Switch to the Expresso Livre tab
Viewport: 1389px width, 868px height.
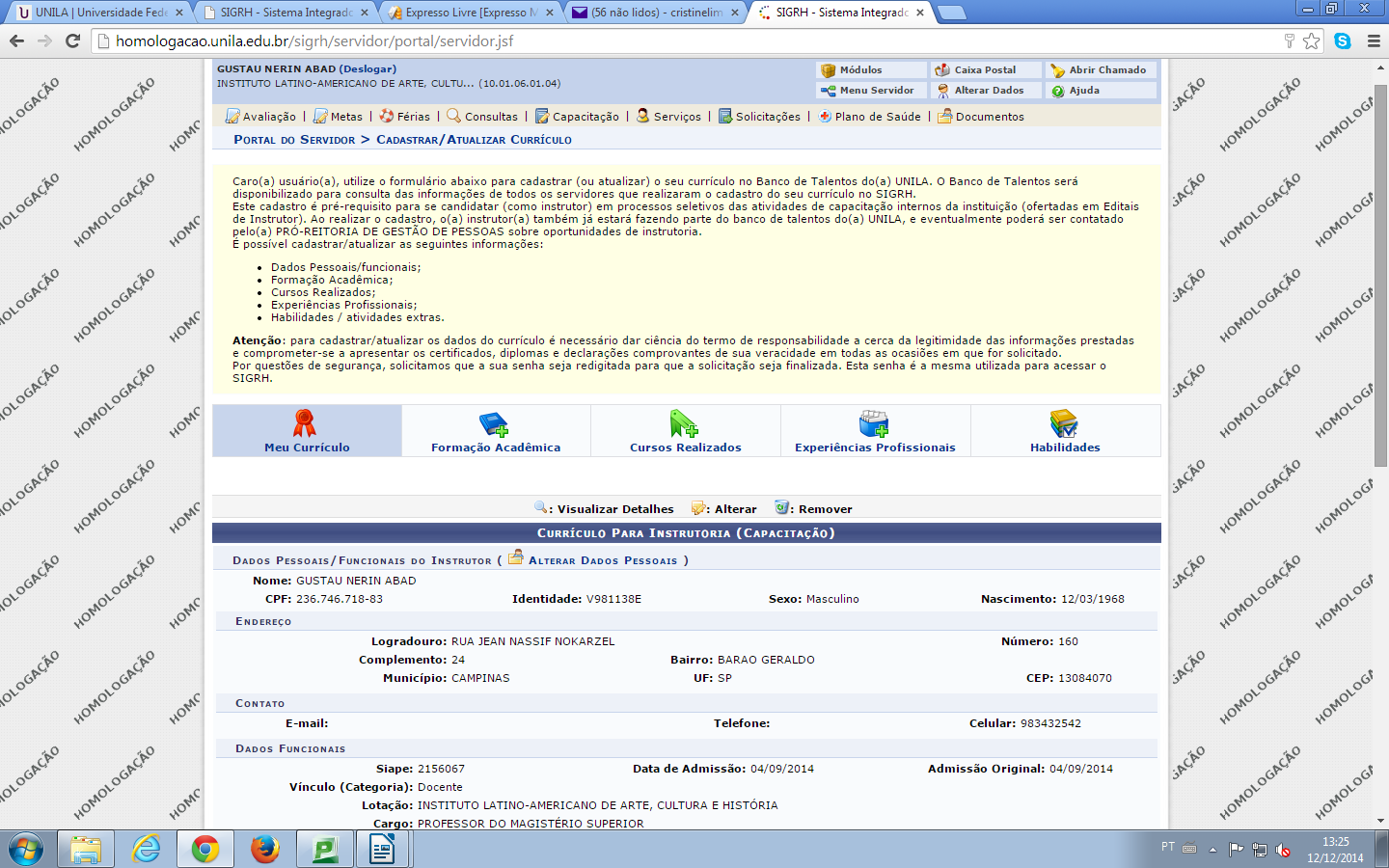(x=472, y=13)
